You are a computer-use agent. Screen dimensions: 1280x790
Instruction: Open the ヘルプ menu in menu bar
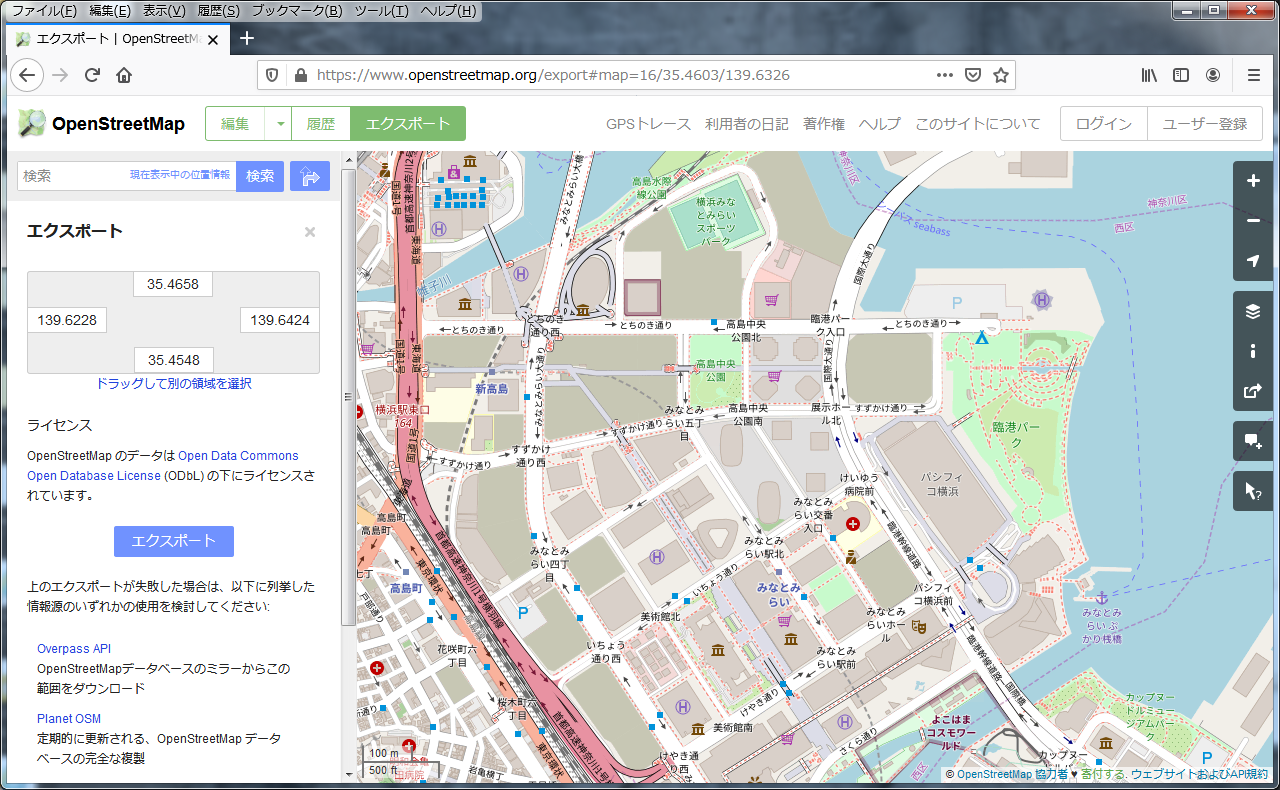coord(447,11)
